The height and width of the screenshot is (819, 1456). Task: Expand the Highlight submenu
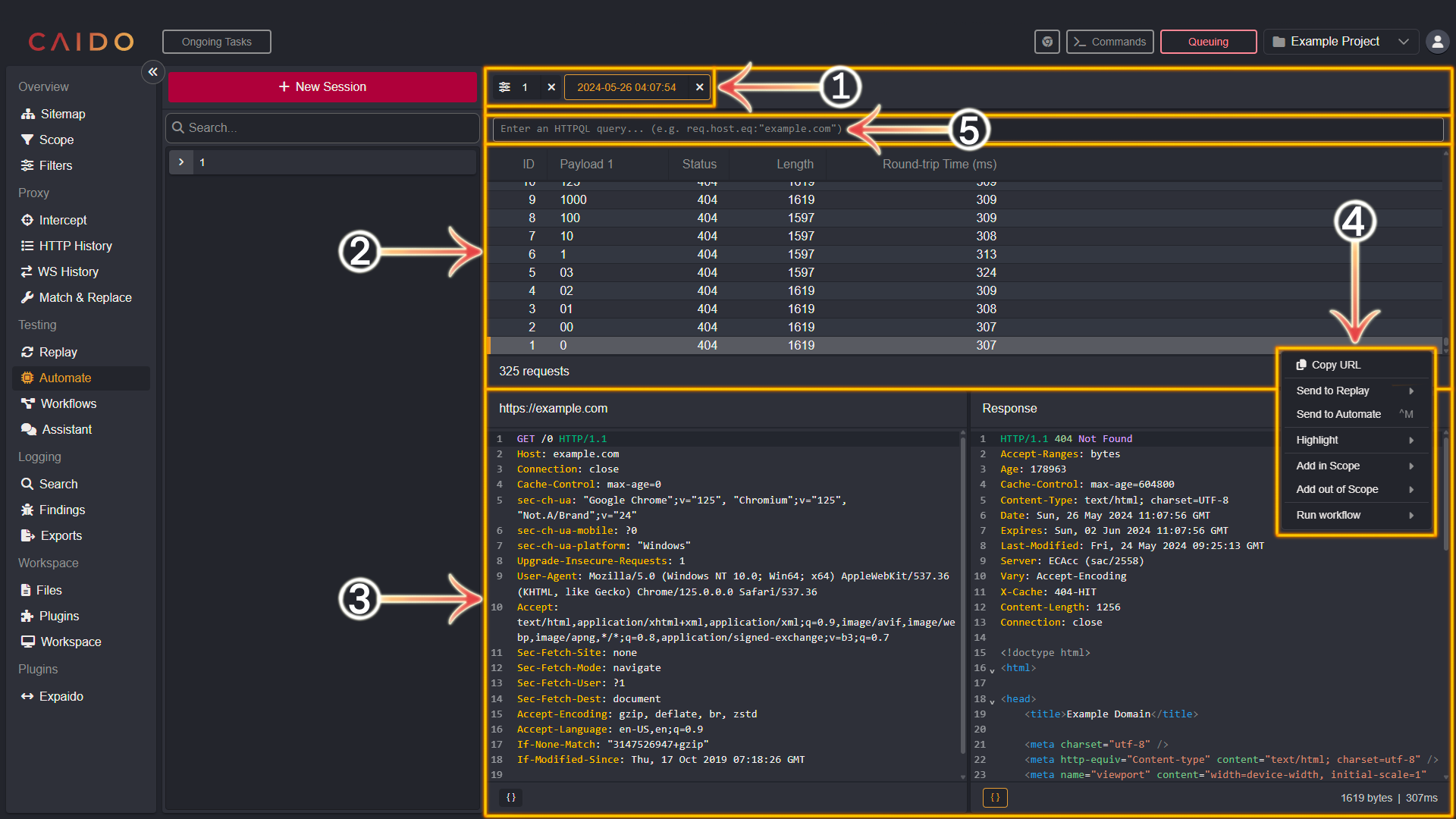click(1354, 440)
